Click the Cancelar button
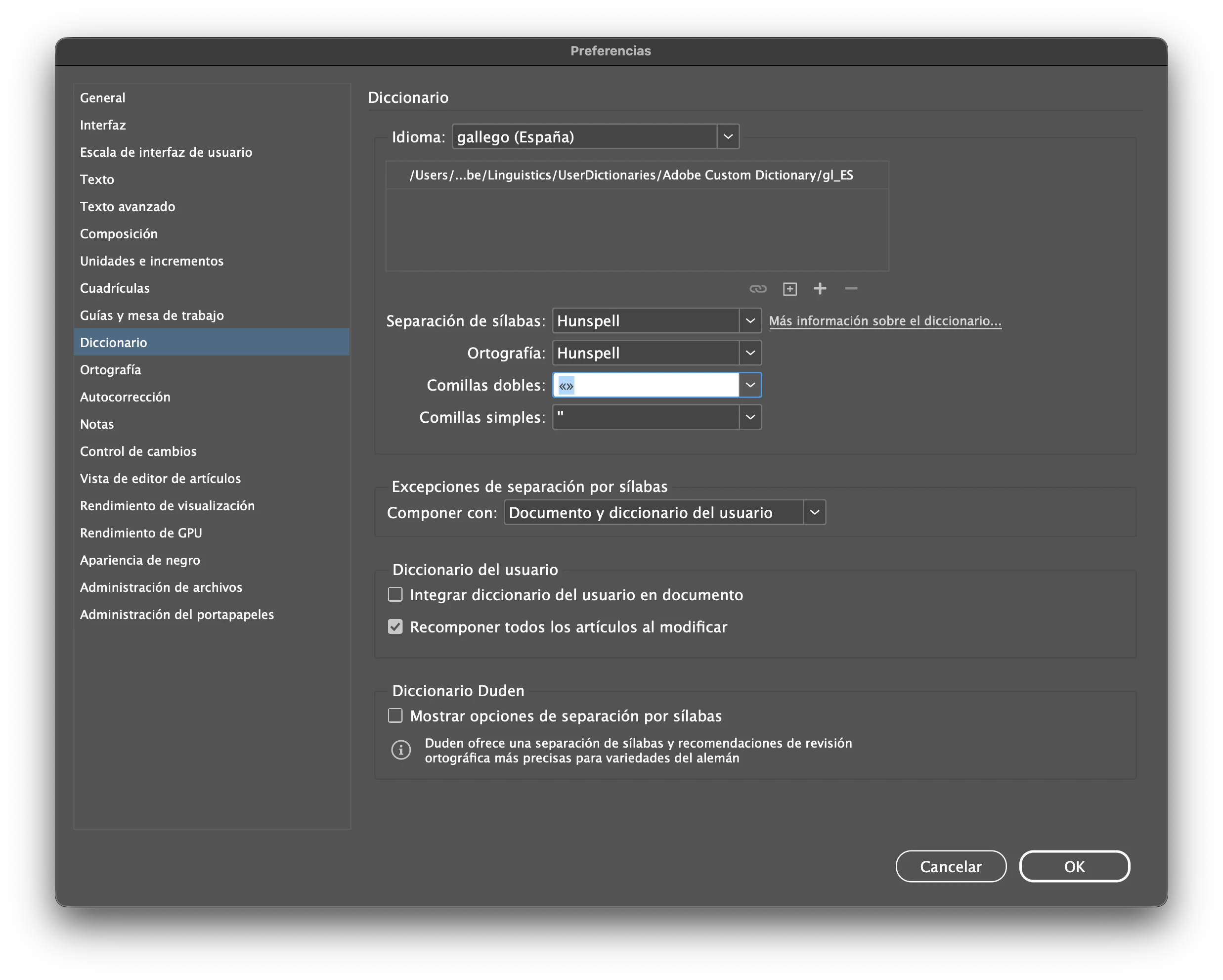 (x=950, y=866)
